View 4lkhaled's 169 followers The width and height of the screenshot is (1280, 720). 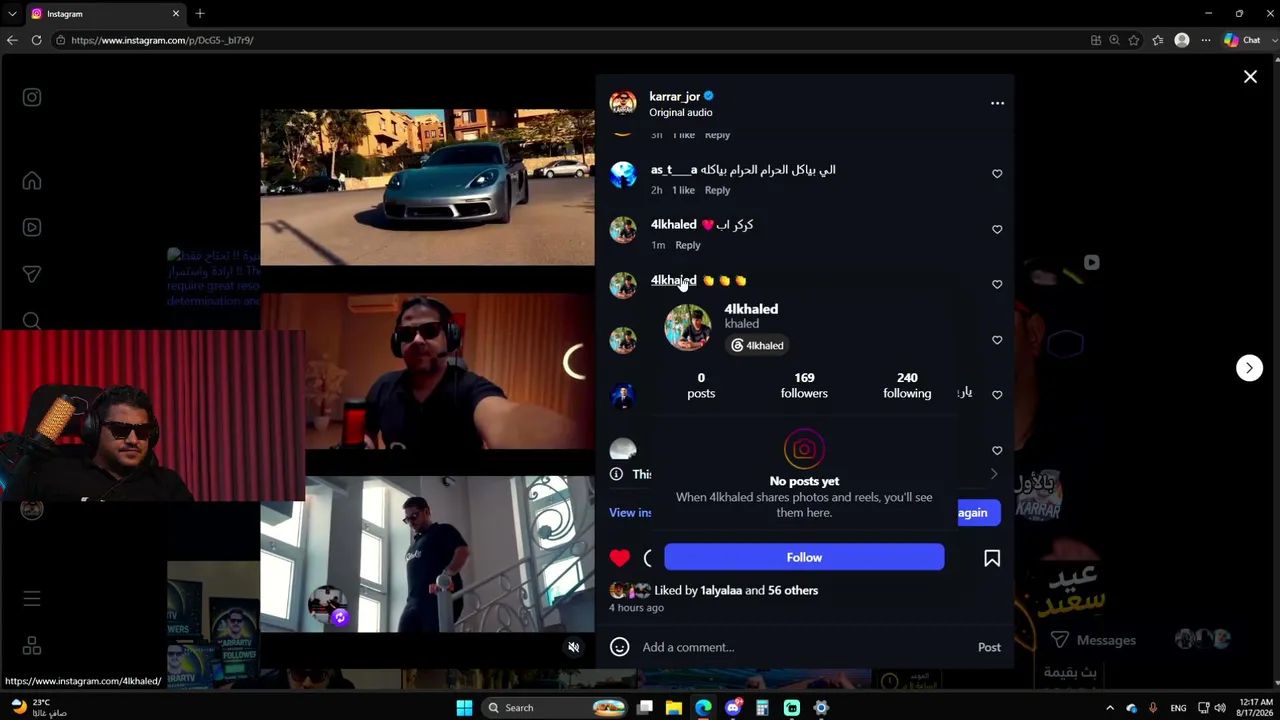804,385
